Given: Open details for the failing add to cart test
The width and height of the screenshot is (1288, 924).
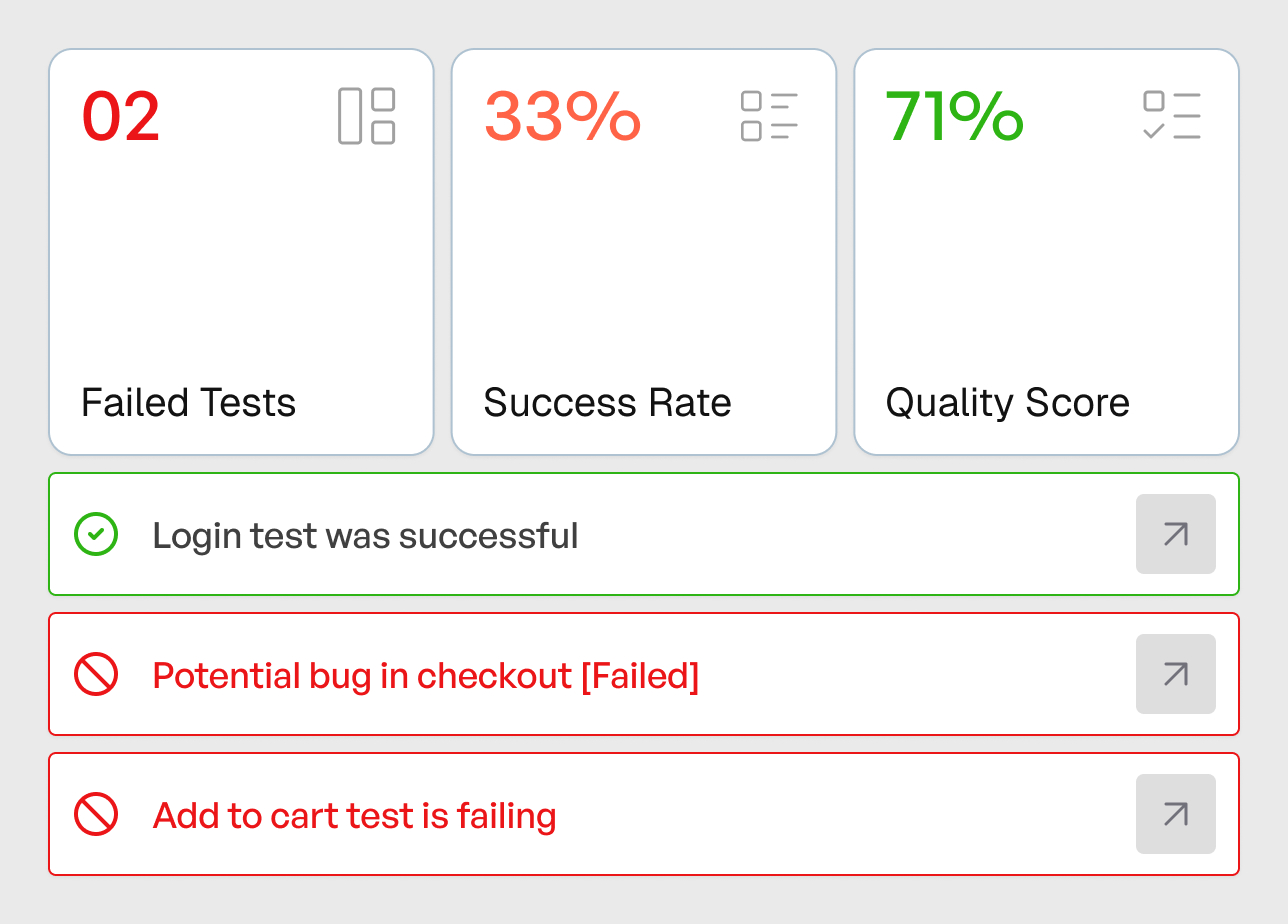Looking at the screenshot, I should (x=1175, y=814).
